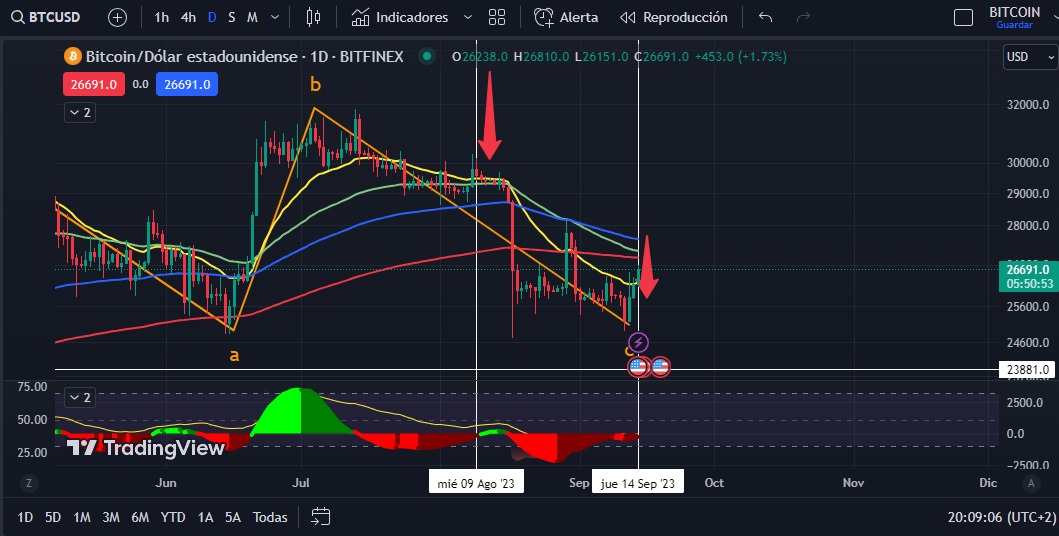Set range to 1A
Image resolution: width=1059 pixels, height=536 pixels.
tap(205, 518)
